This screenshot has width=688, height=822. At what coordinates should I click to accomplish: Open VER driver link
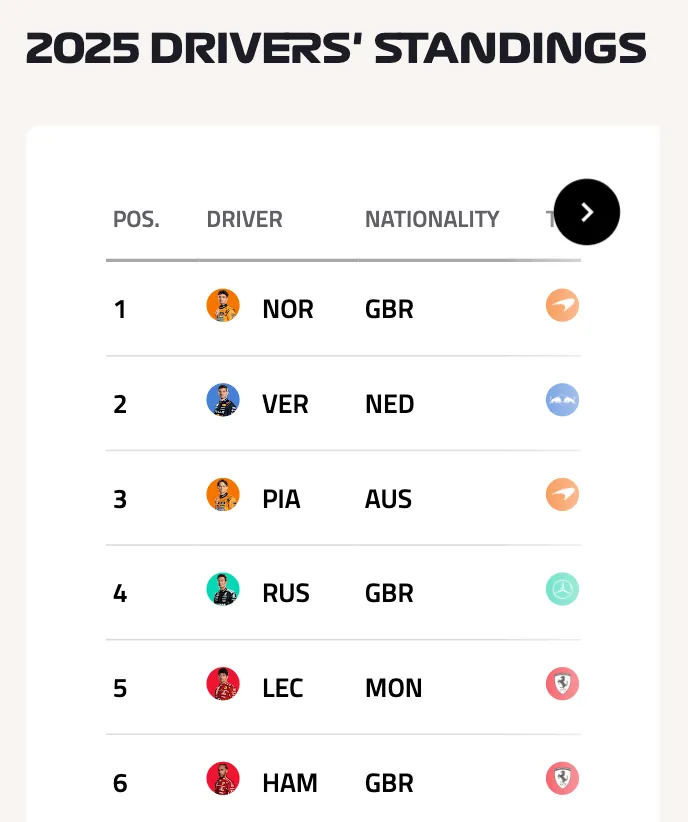[285, 404]
